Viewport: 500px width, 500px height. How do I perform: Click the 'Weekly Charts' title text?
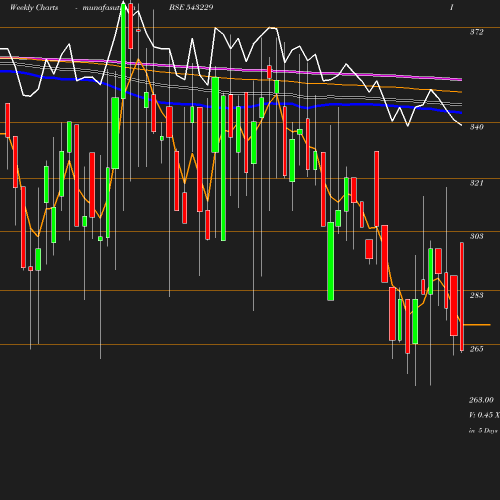pos(34,8)
